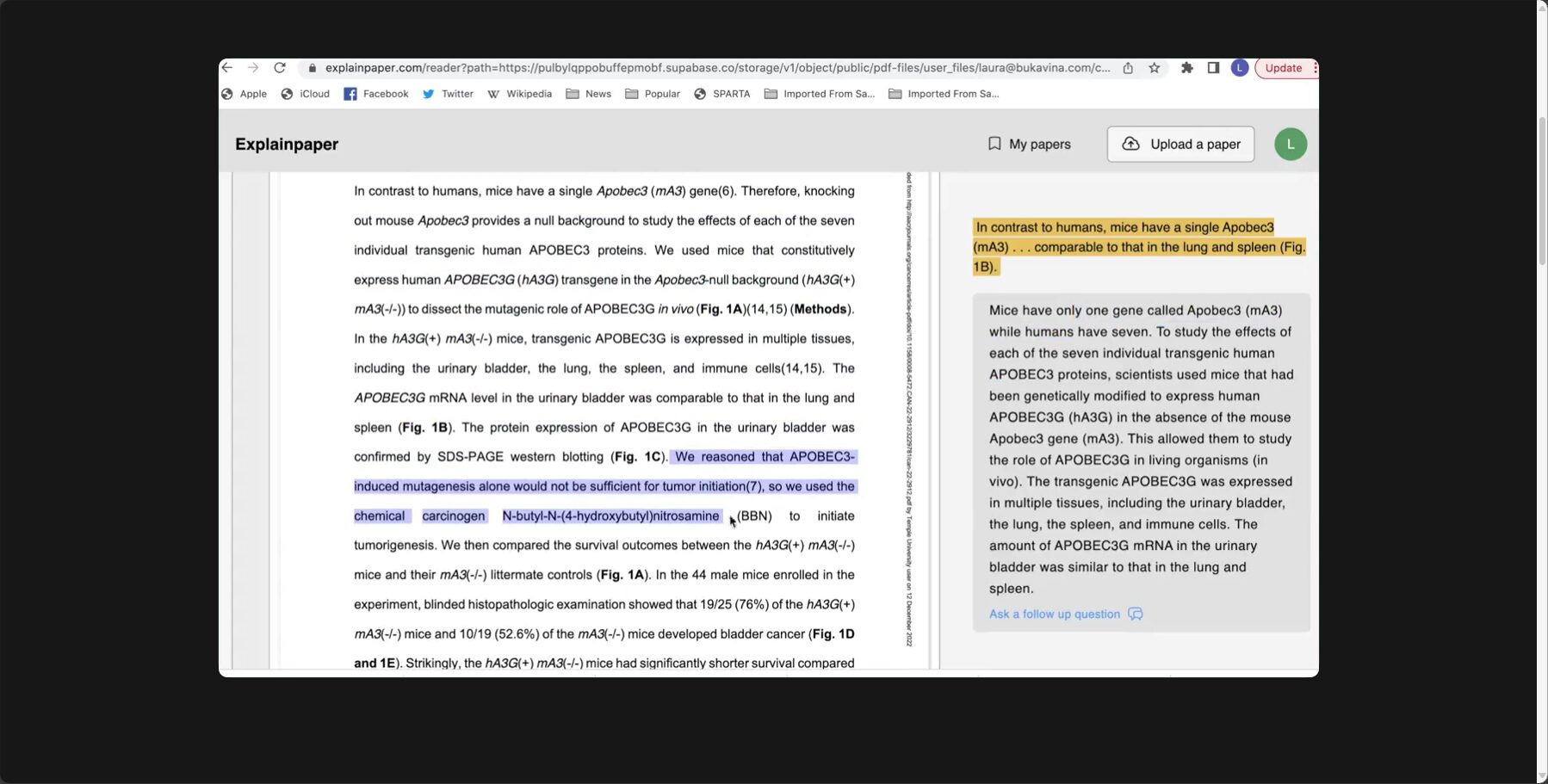Click highlighted sentence We reasoned that APOBEC3-
The height and width of the screenshot is (784, 1548).
[765, 457]
